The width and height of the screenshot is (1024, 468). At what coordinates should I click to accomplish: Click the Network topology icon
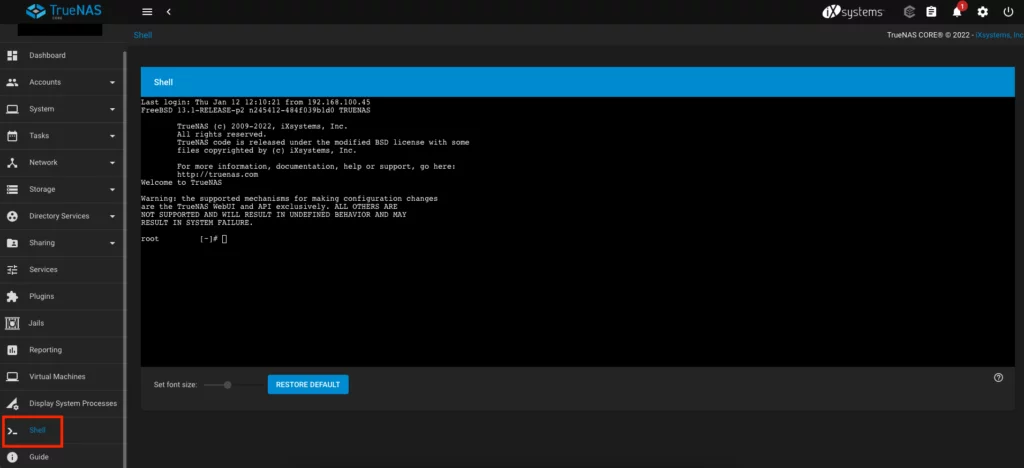(x=12, y=163)
